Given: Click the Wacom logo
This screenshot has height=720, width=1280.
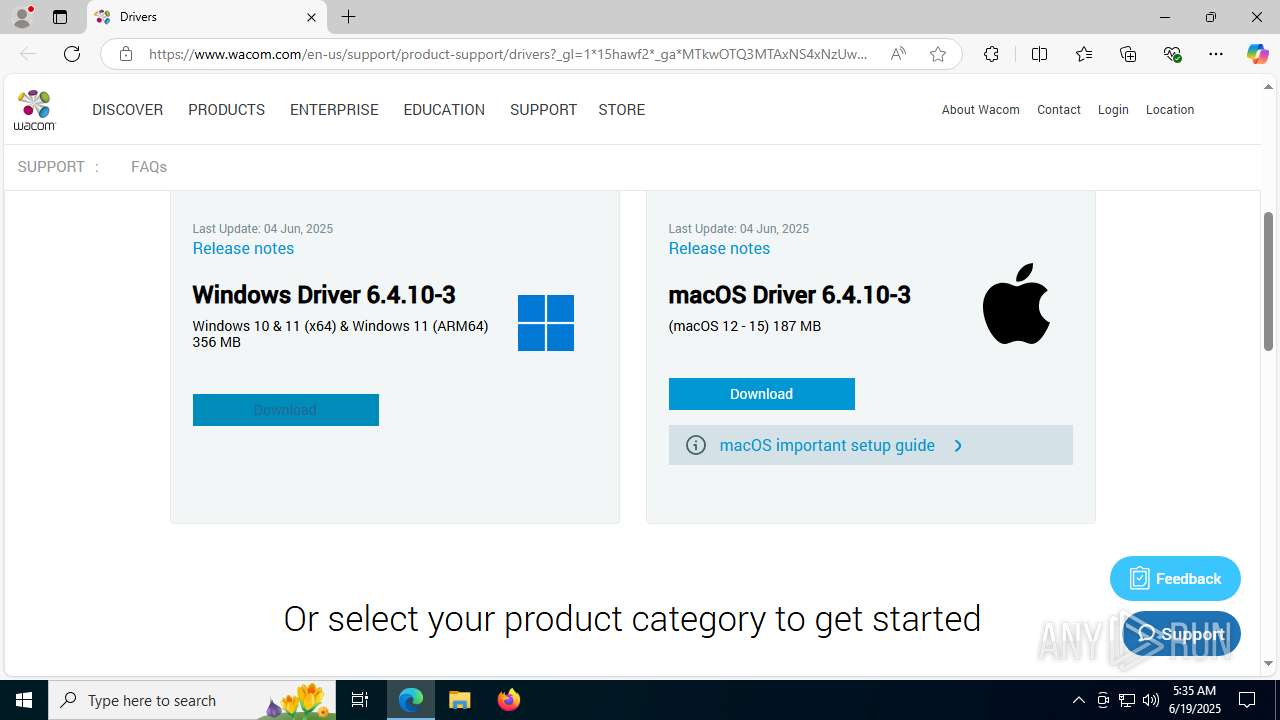Looking at the screenshot, I should click(35, 110).
